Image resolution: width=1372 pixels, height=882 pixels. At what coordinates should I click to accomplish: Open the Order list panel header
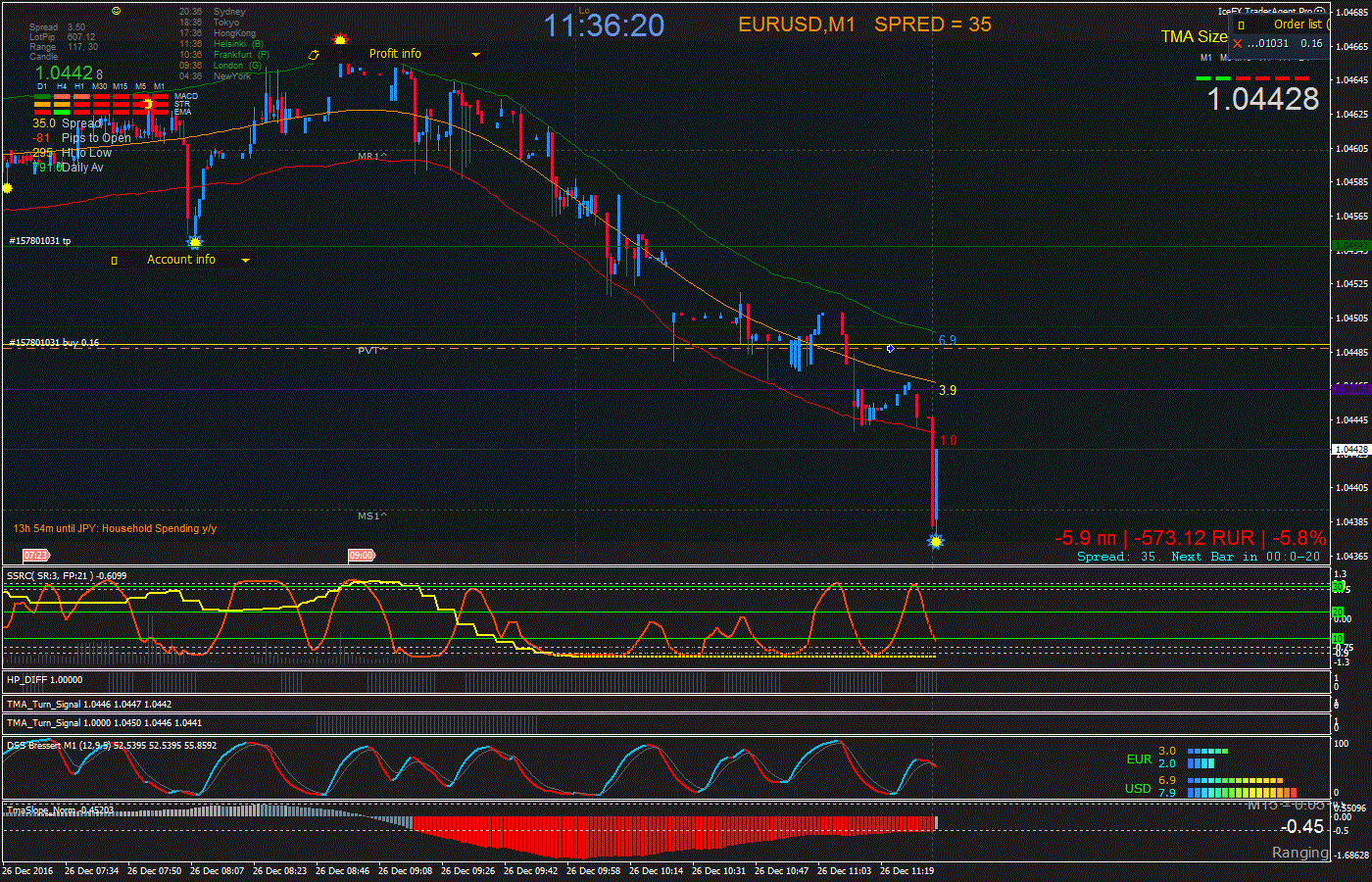pos(1298,24)
